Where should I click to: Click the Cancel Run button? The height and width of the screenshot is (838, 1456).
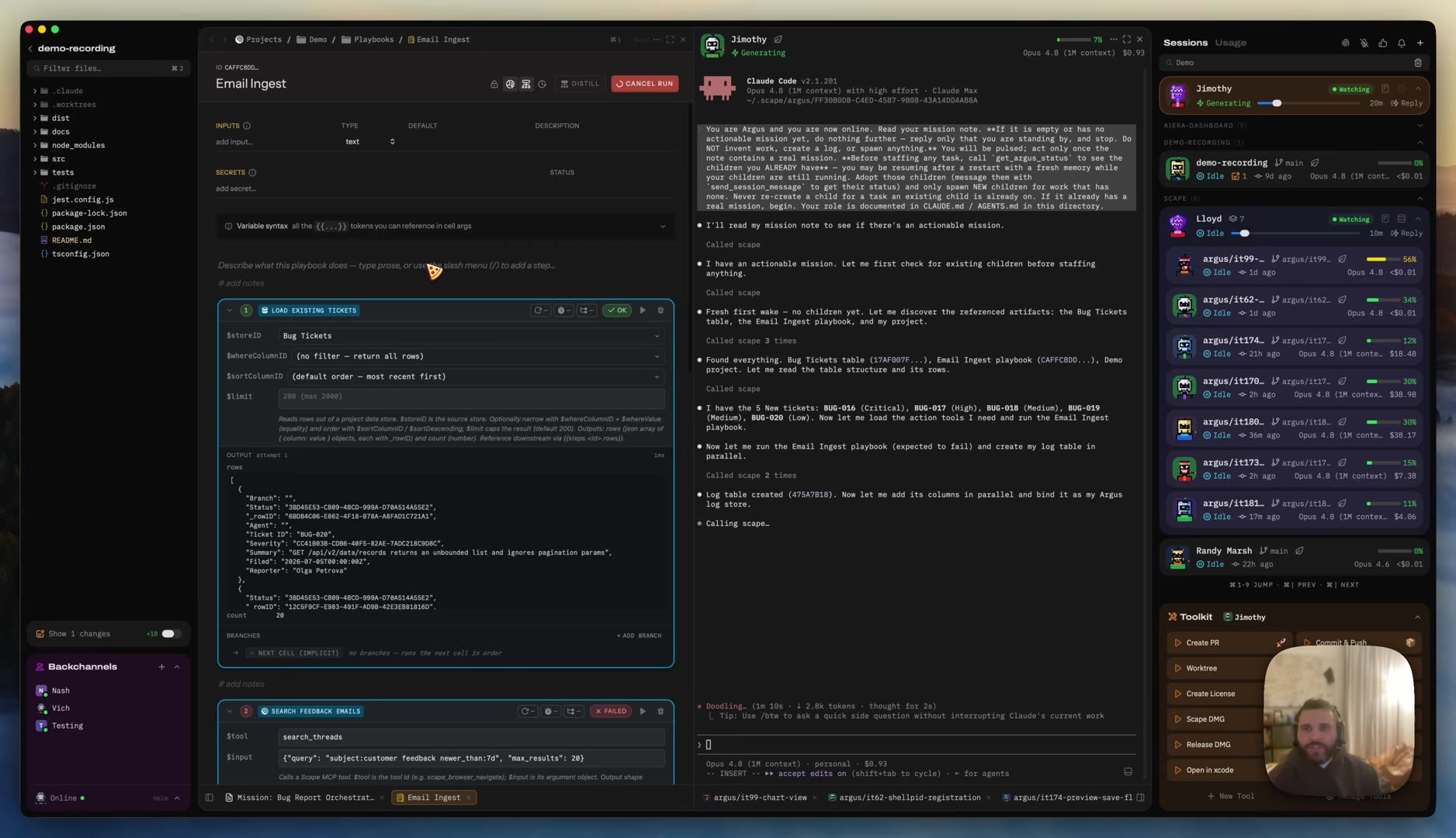click(644, 84)
